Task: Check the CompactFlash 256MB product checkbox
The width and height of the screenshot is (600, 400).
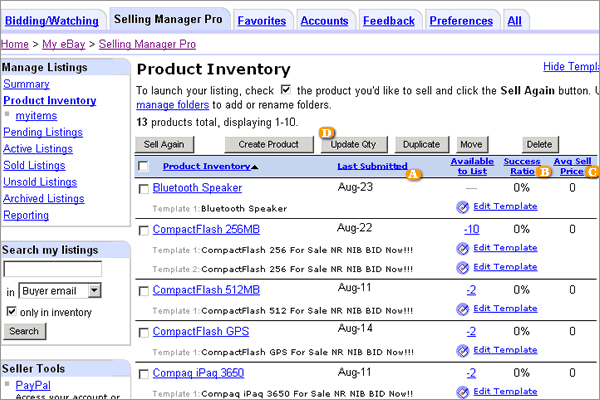Action: [143, 230]
